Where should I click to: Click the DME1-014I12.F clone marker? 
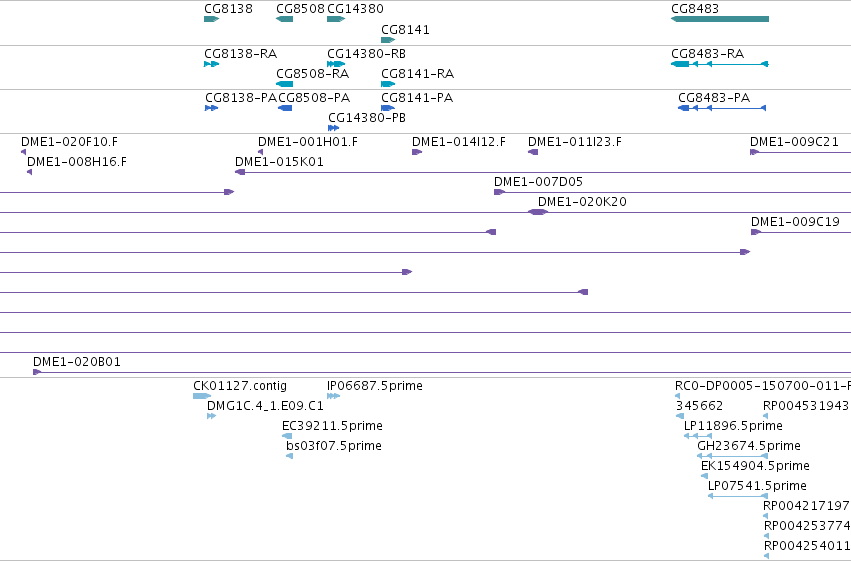pyautogui.click(x=417, y=152)
